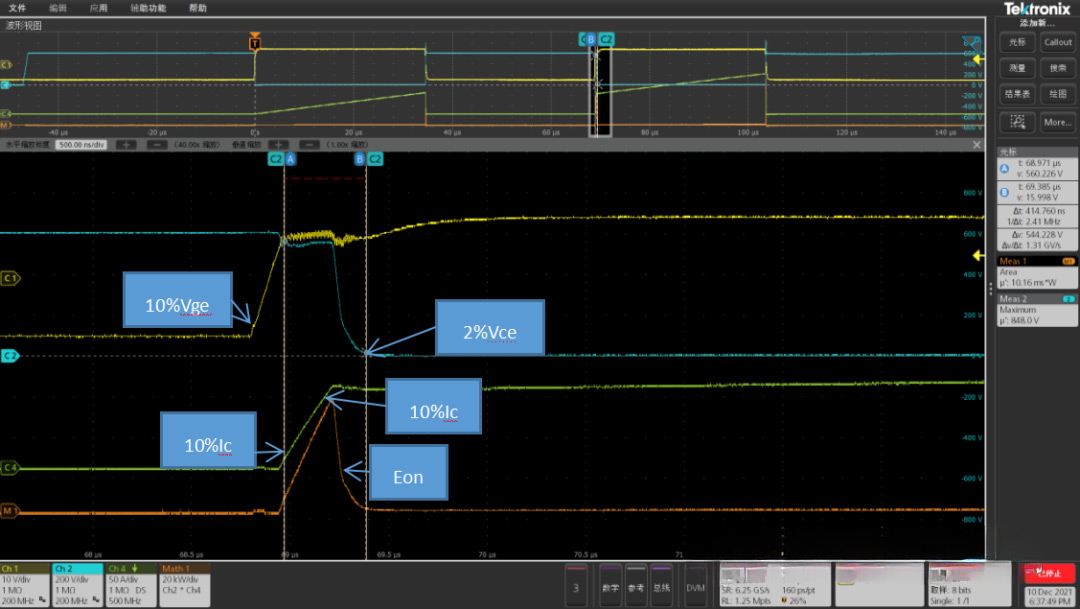Open Meas 1 Area measurement badge
This screenshot has width=1080, height=609.
1037,270
